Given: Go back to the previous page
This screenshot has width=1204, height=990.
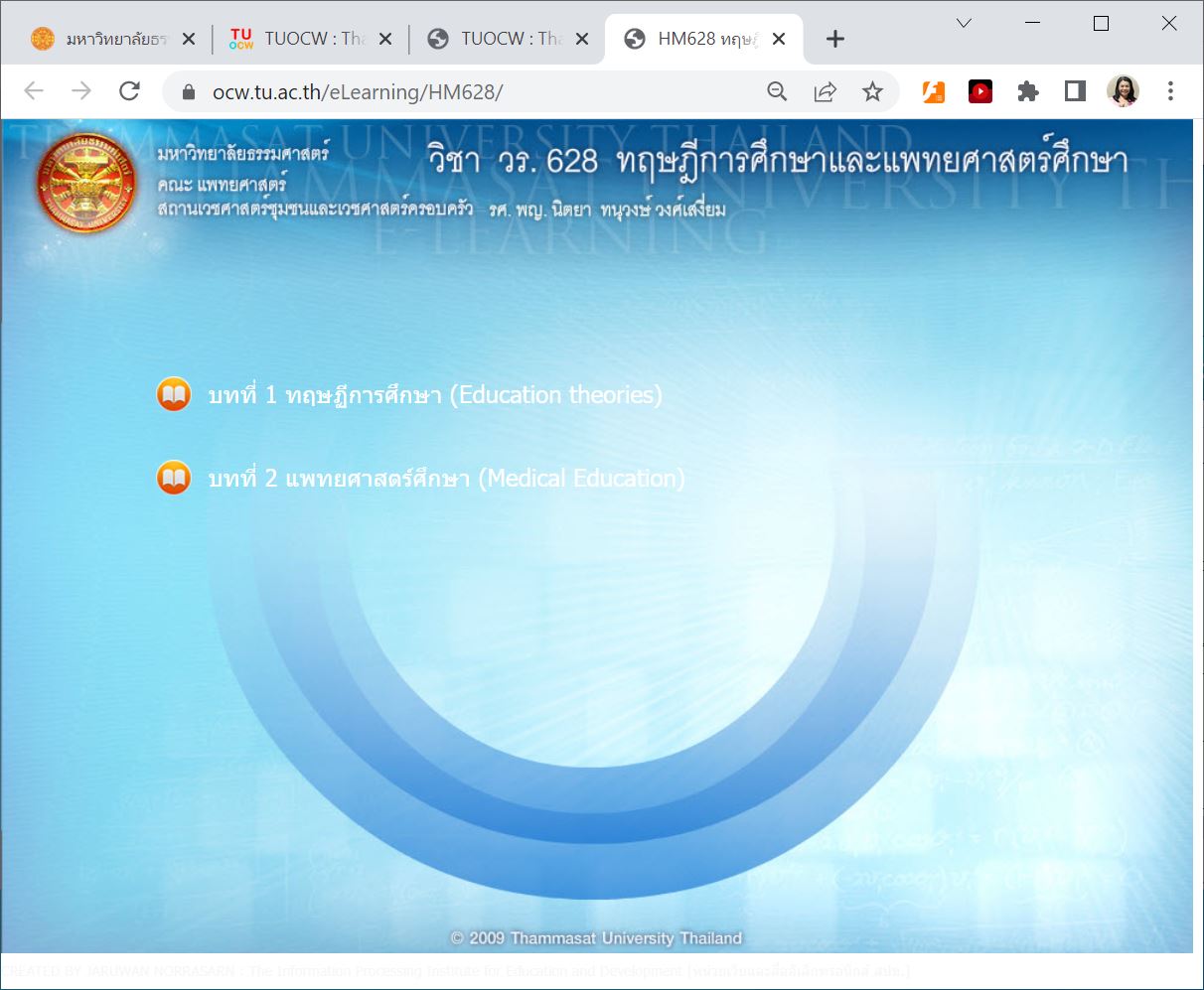Looking at the screenshot, I should click(x=34, y=91).
